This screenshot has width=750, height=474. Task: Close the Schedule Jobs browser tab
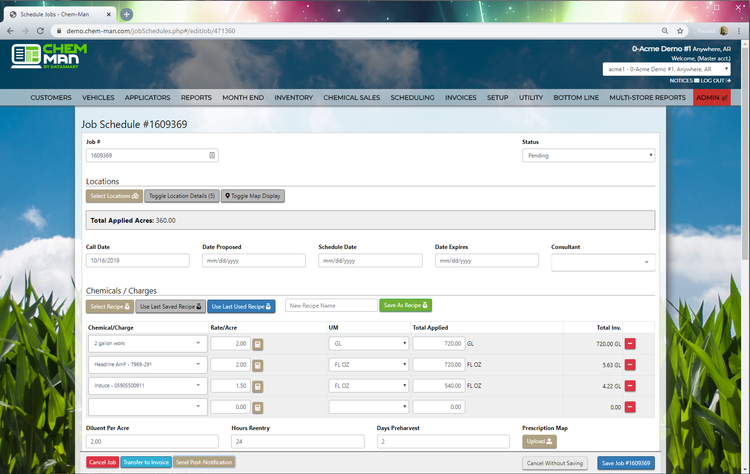109,14
